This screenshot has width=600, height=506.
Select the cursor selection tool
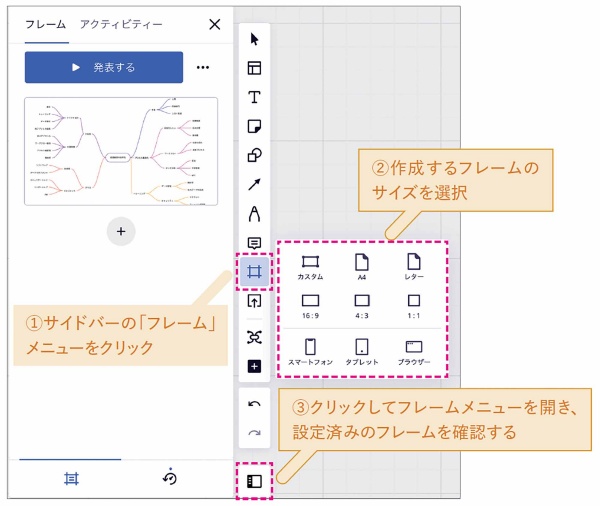click(254, 40)
